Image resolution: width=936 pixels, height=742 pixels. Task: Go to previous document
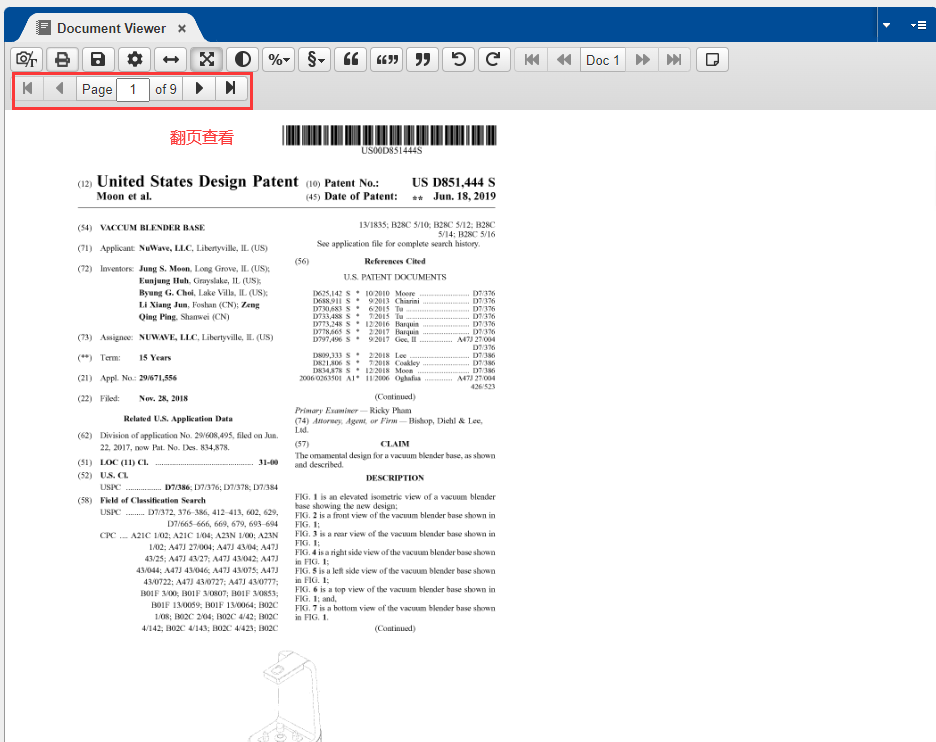564,60
